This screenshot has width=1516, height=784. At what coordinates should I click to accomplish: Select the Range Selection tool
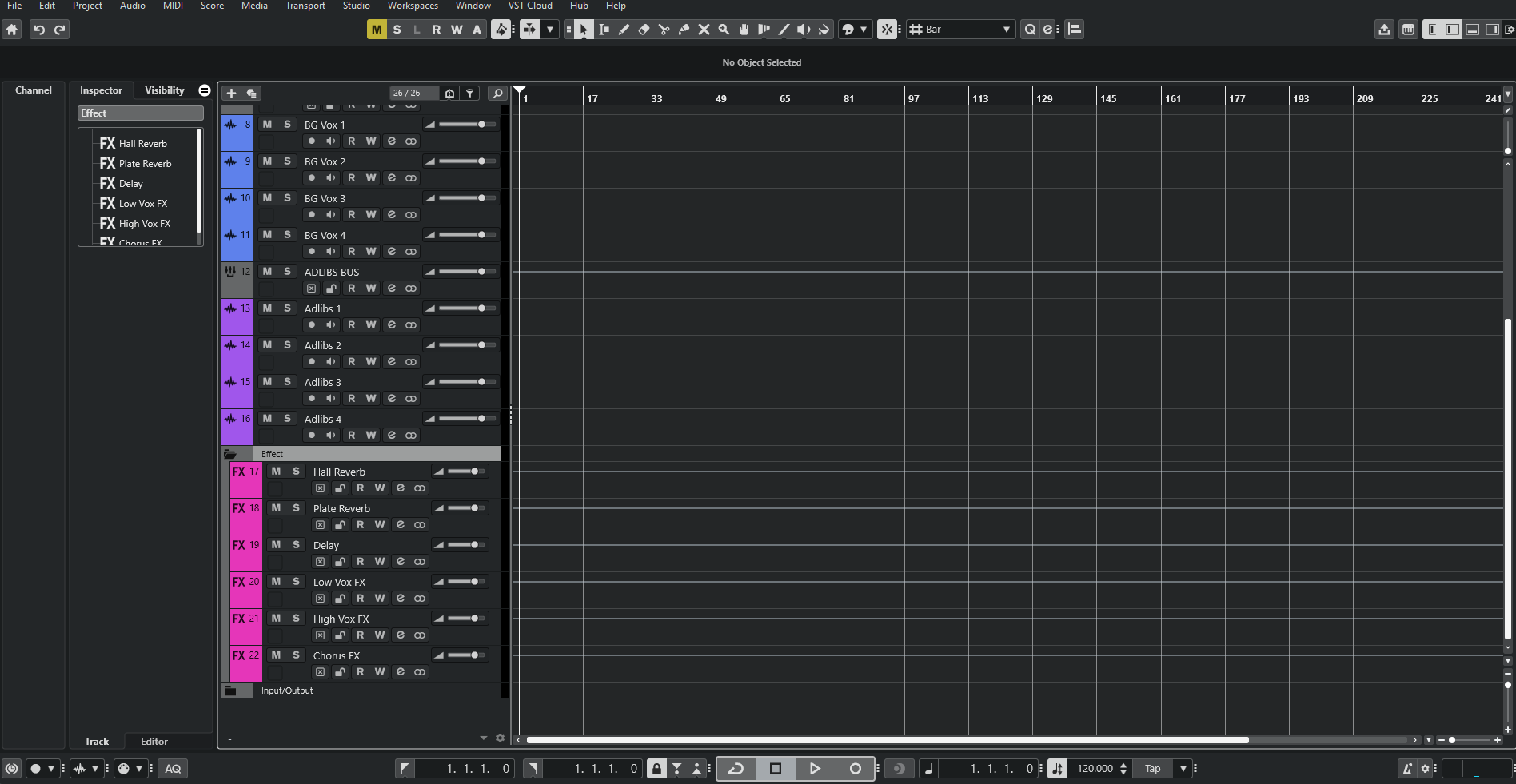click(x=604, y=30)
